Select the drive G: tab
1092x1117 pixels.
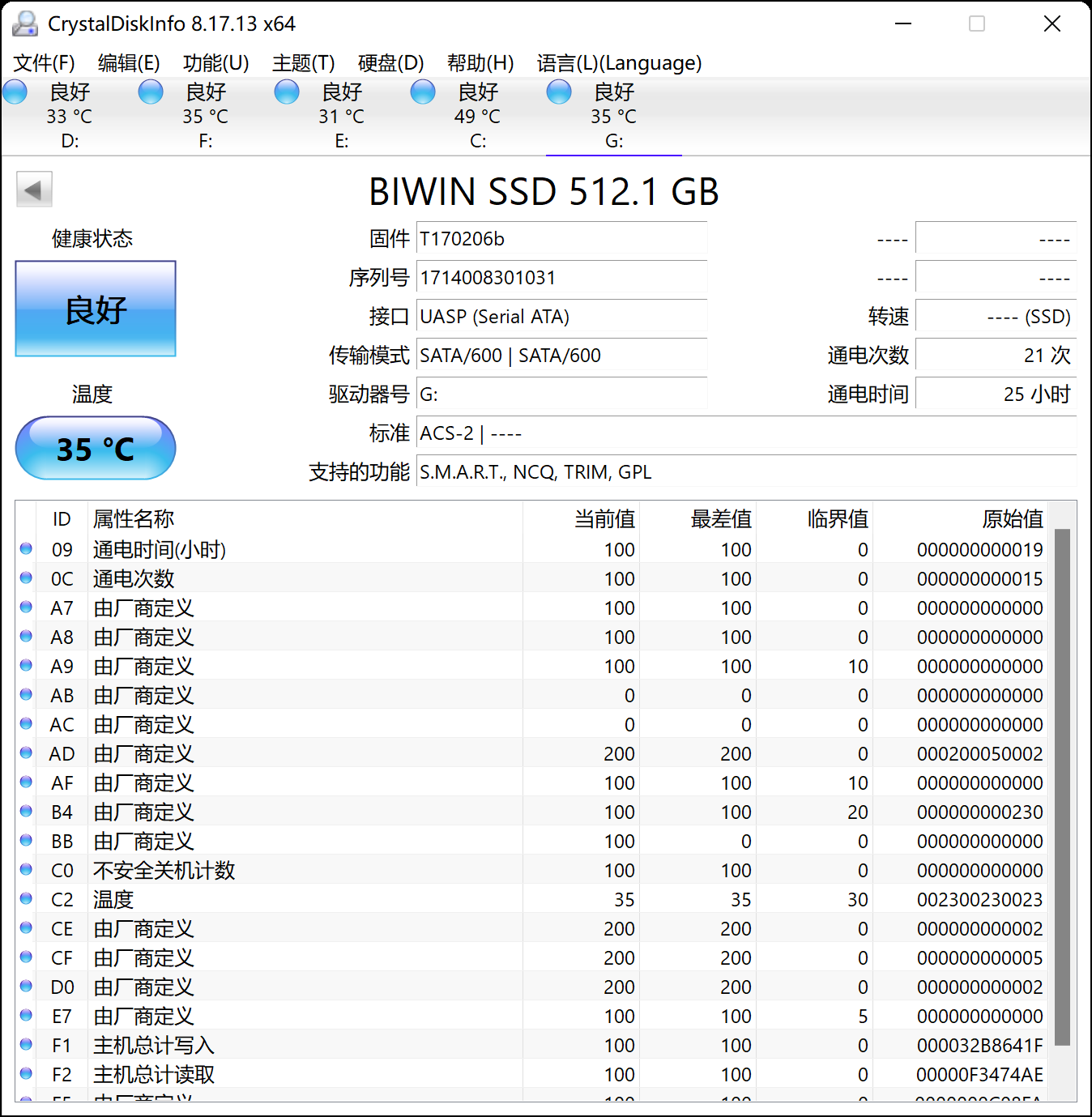614,116
